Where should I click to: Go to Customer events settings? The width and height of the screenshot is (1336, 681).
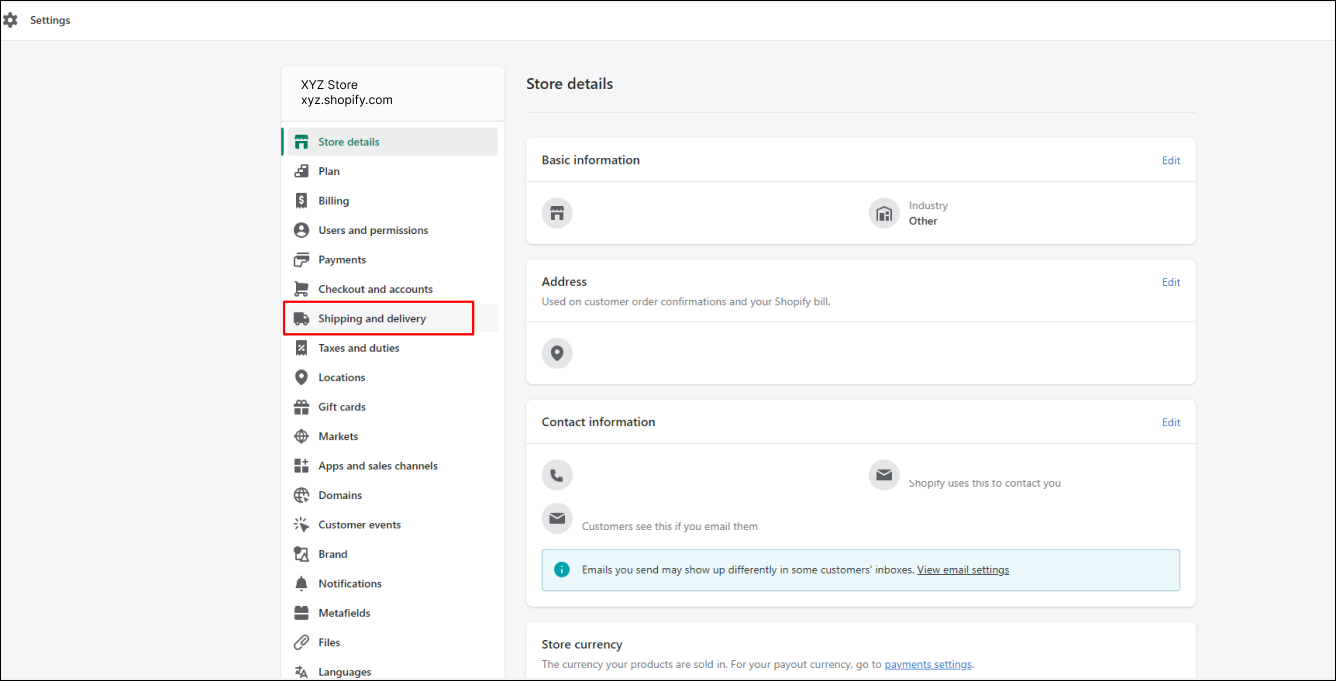point(390,525)
